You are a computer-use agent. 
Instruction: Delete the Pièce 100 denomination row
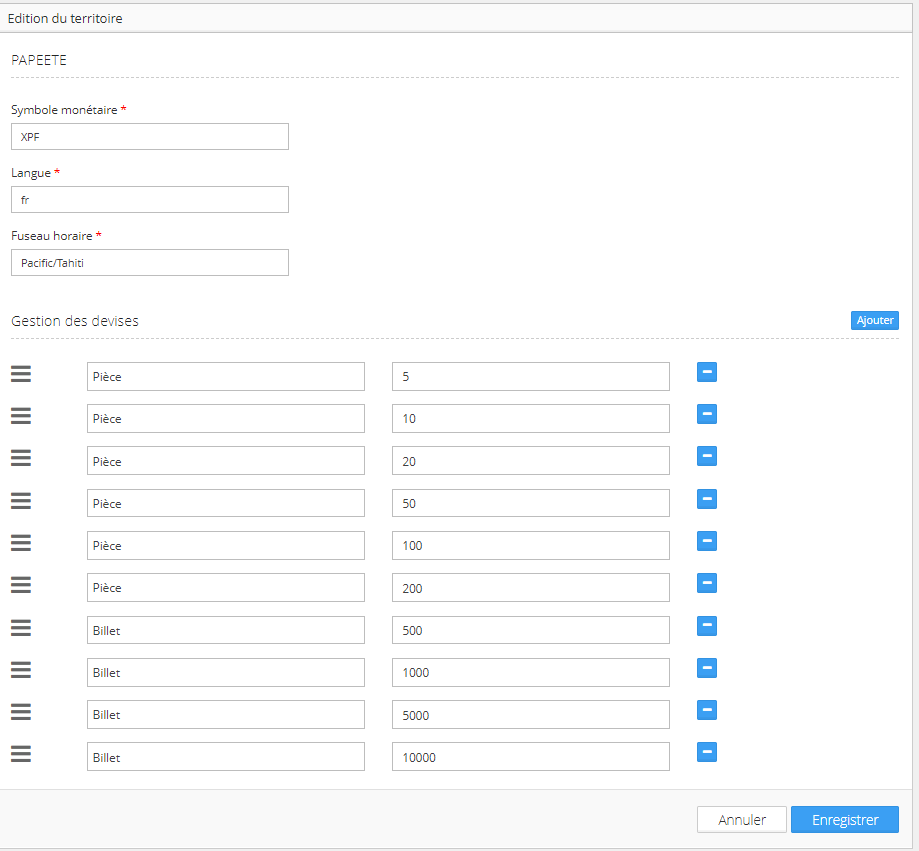[706, 542]
